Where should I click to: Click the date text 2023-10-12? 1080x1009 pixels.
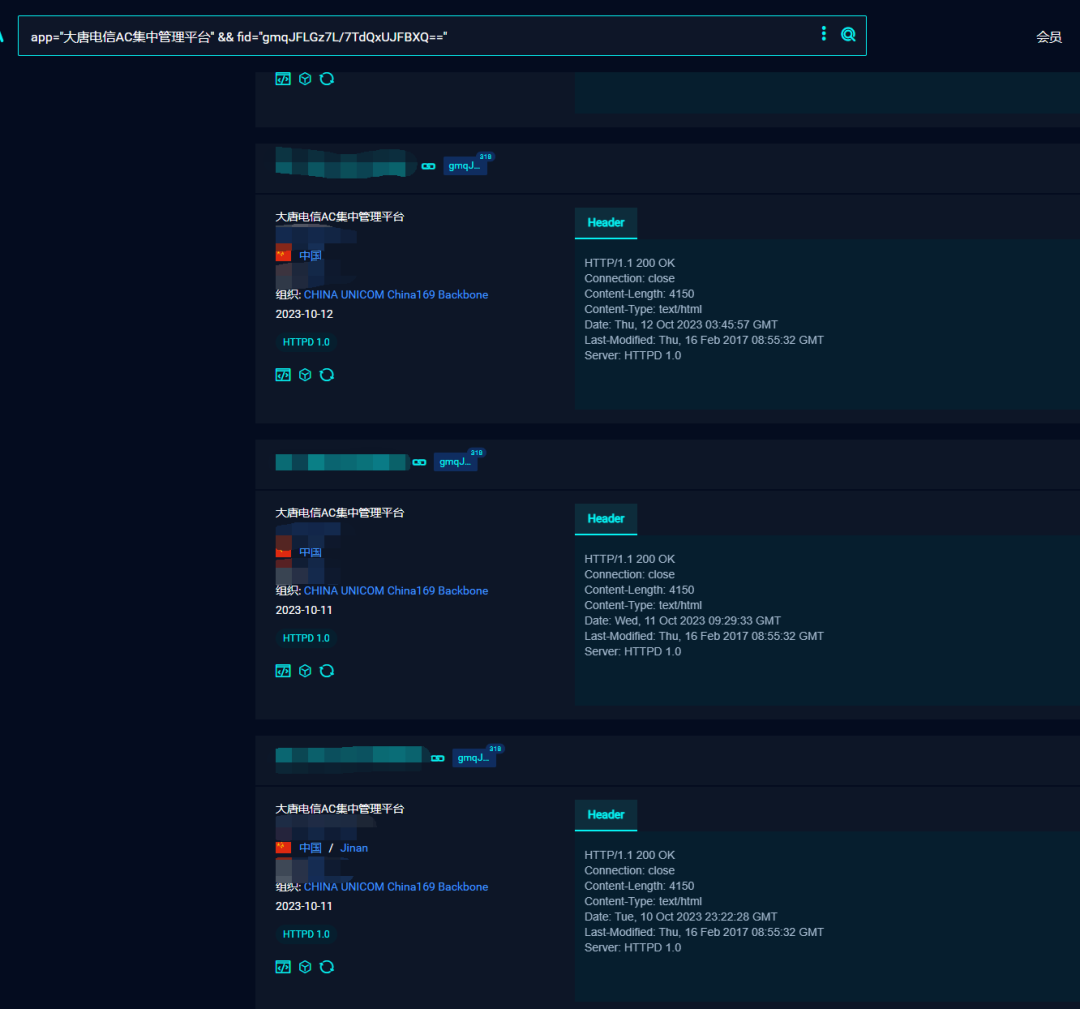[304, 314]
